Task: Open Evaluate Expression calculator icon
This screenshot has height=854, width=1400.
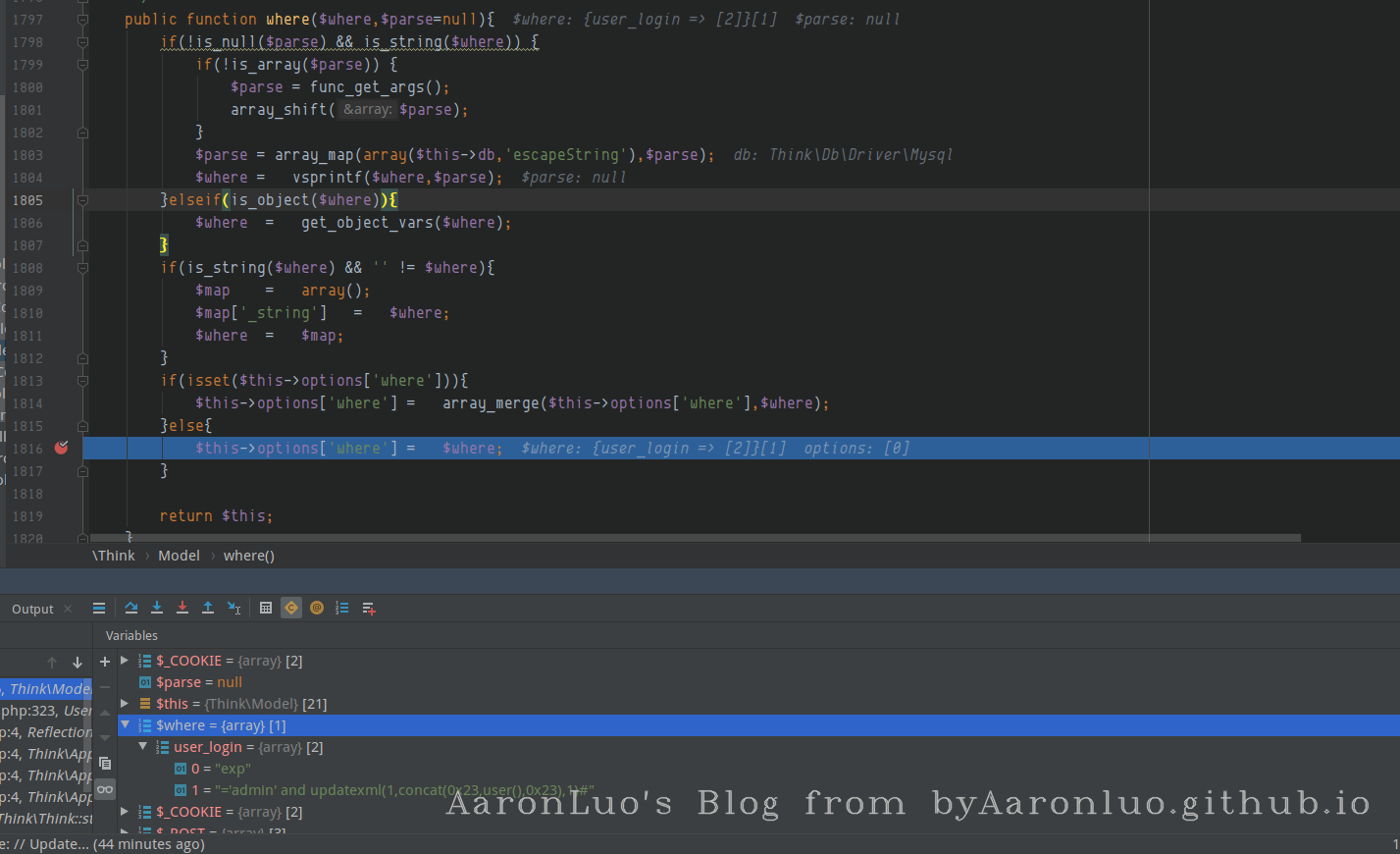Action: point(266,609)
